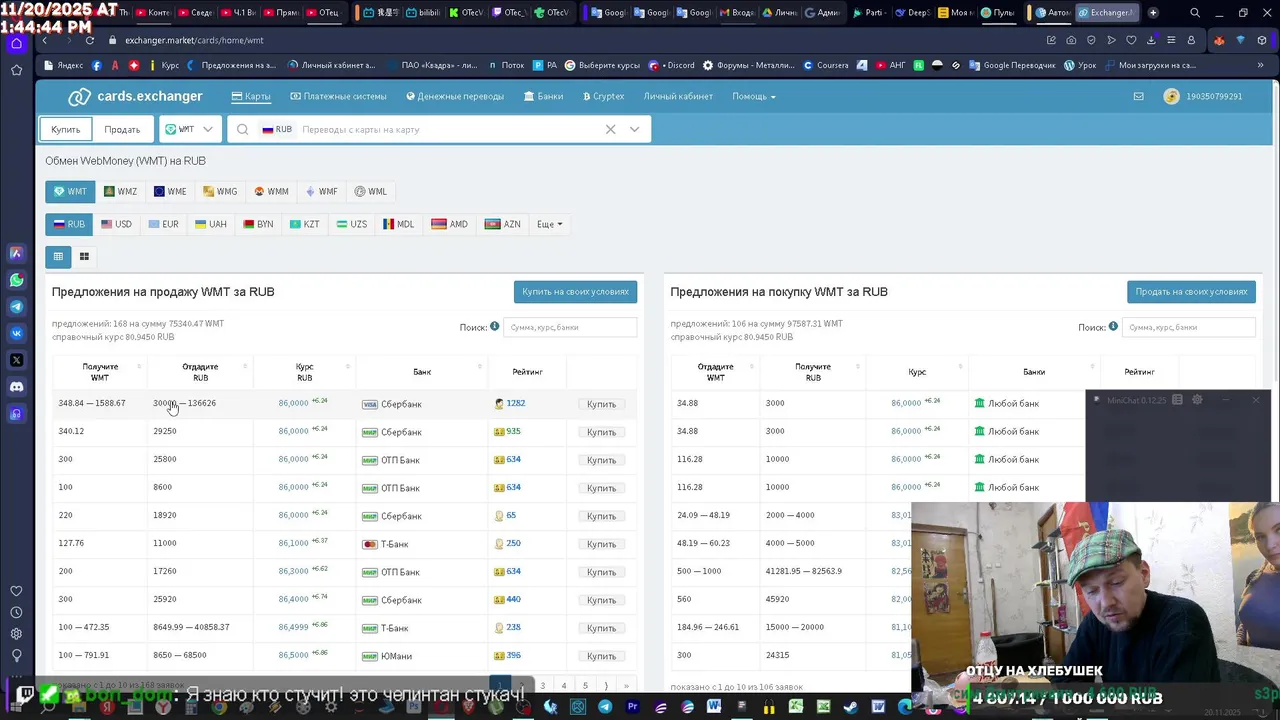Switch offers to grid view
This screenshot has height=720, width=1280.
point(84,257)
